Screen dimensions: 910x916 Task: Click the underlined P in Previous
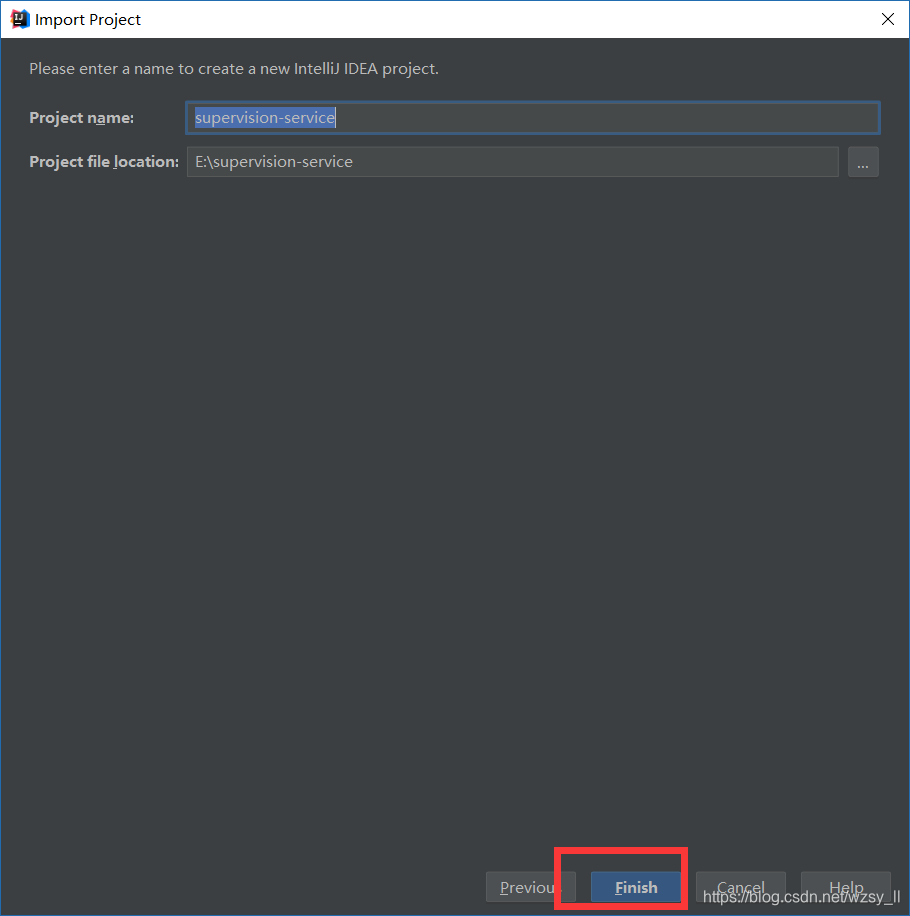[x=505, y=887]
